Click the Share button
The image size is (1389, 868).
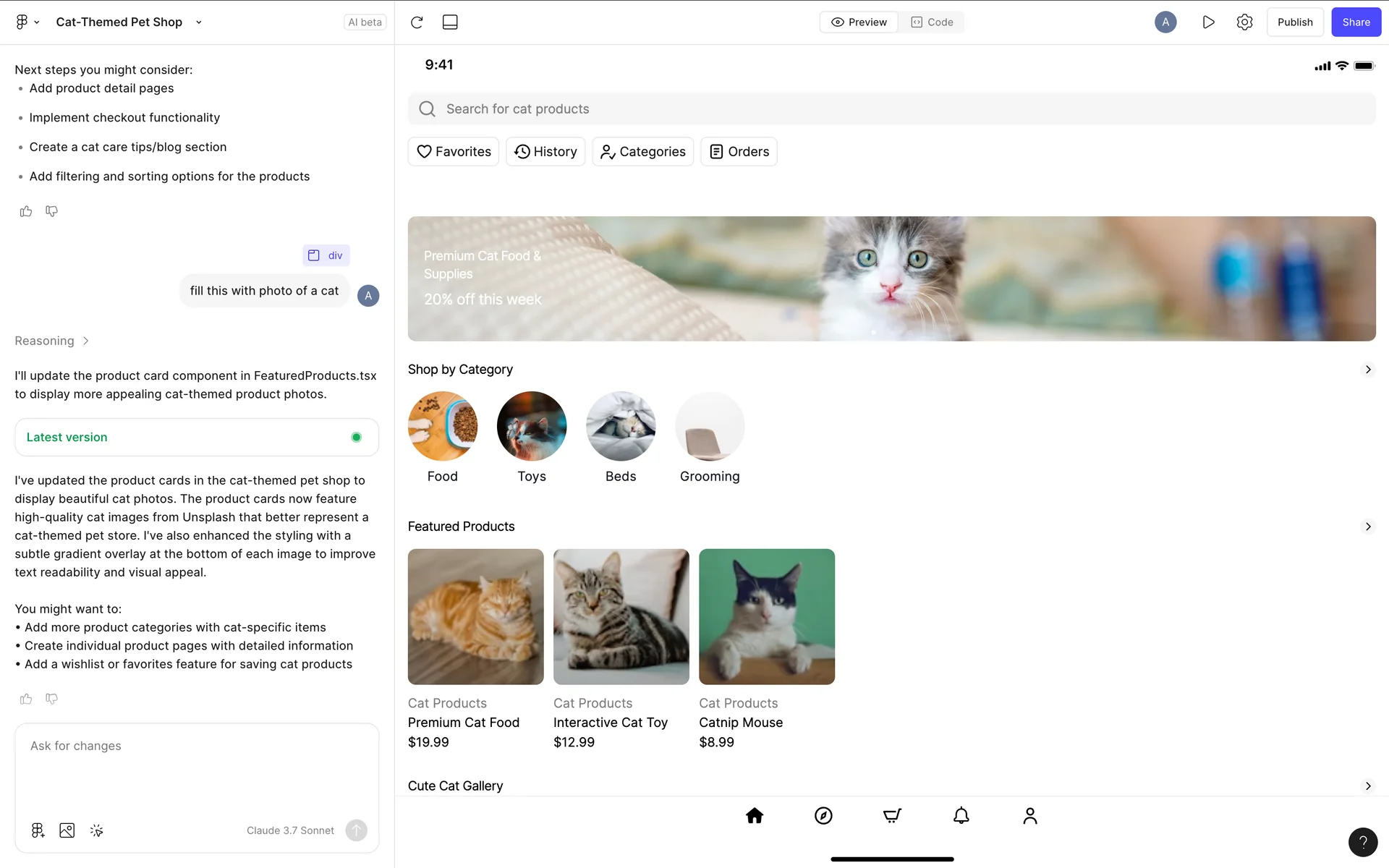click(x=1356, y=22)
